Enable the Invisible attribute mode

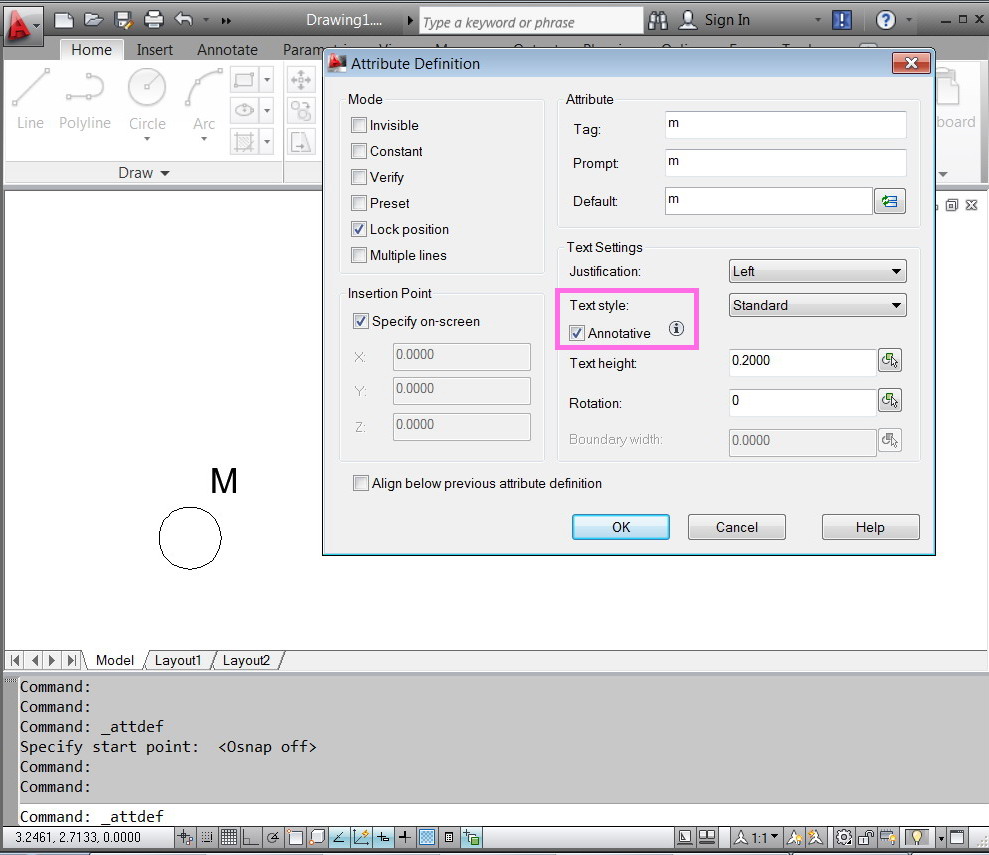[x=358, y=124]
